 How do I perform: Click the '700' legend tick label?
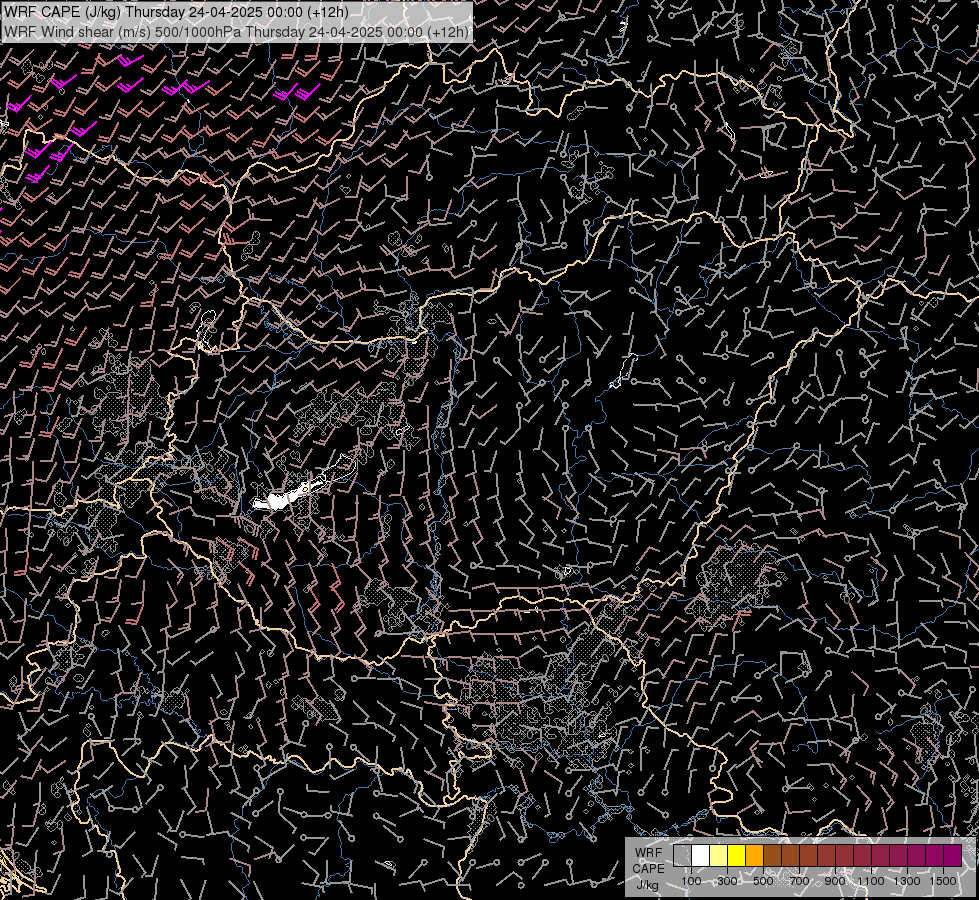click(x=799, y=881)
